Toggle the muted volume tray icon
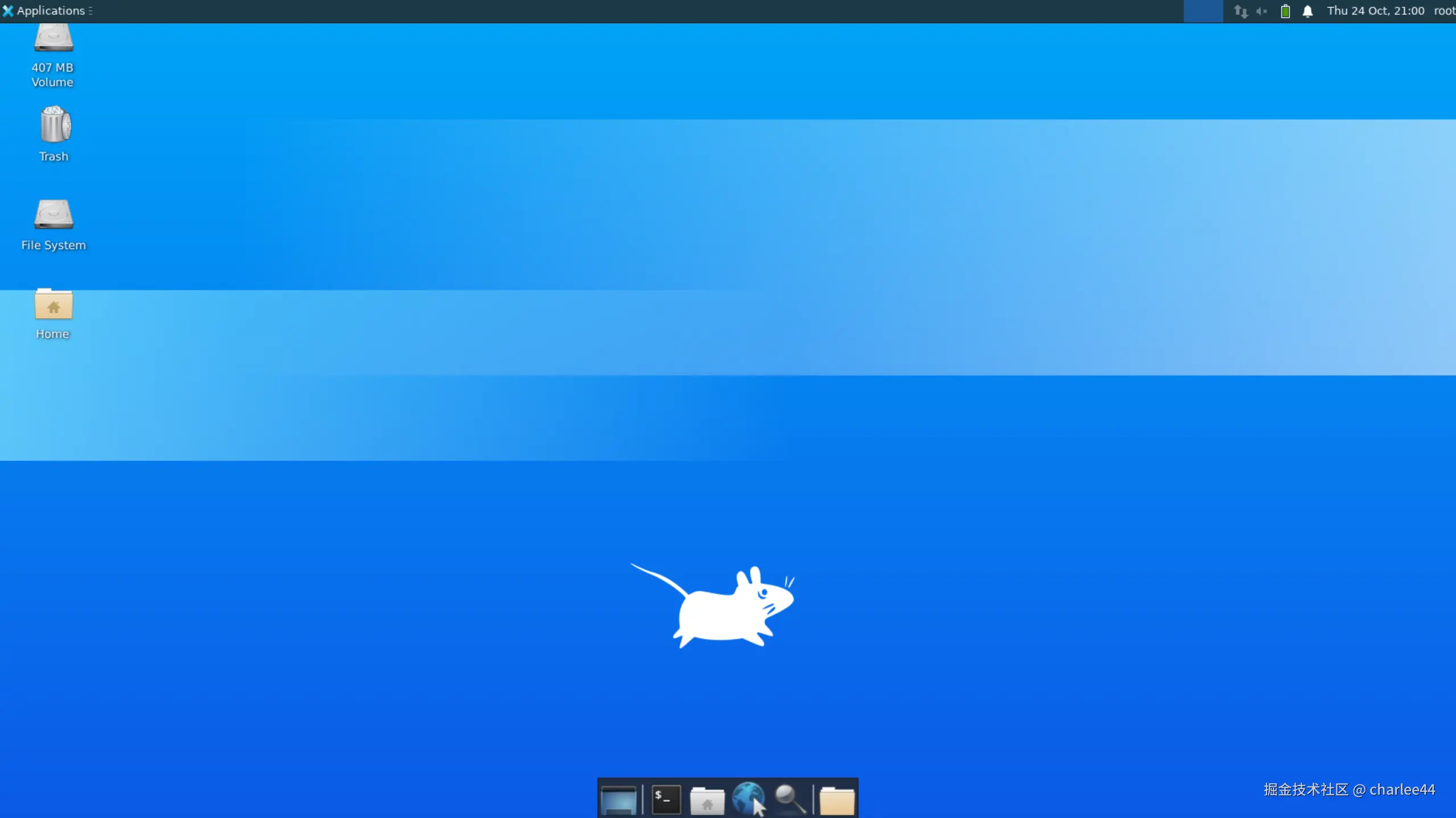 click(1261, 11)
